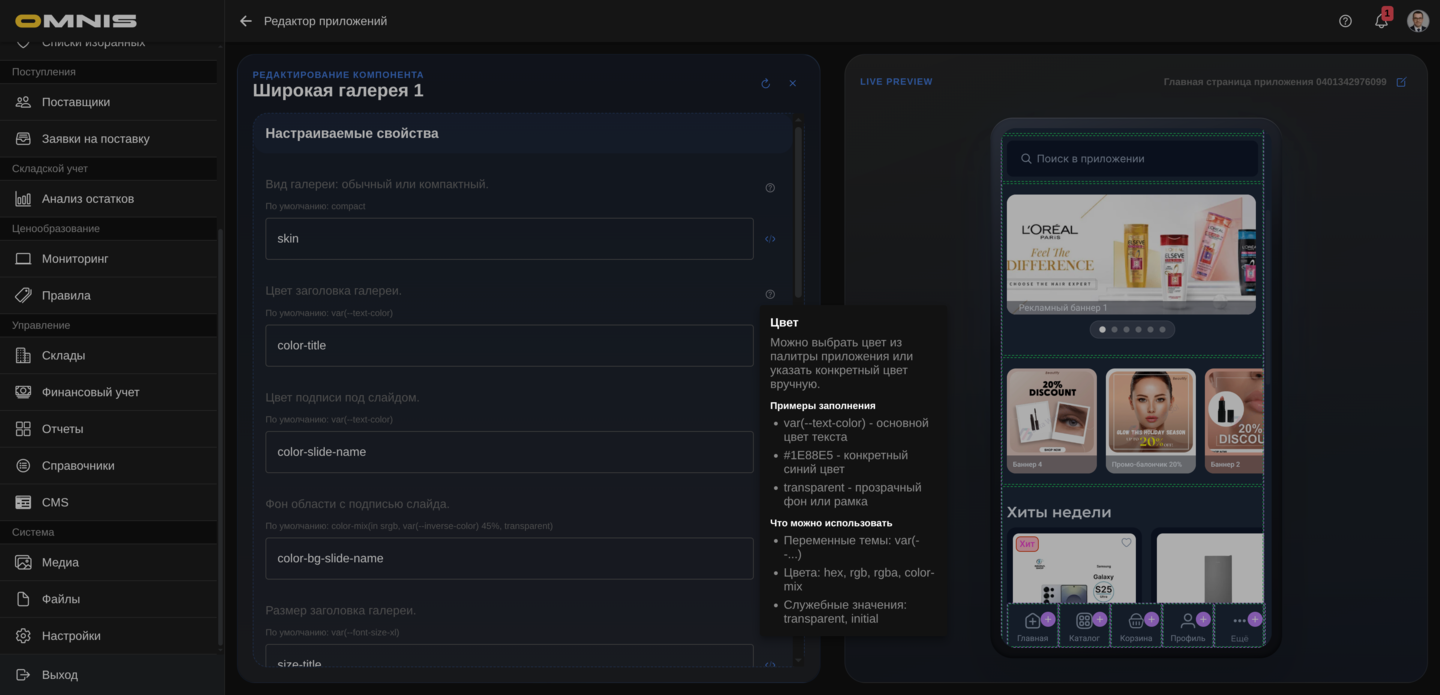Image resolution: width=1440 pixels, height=695 pixels.
Task: Click the color-title input field
Action: coord(509,345)
